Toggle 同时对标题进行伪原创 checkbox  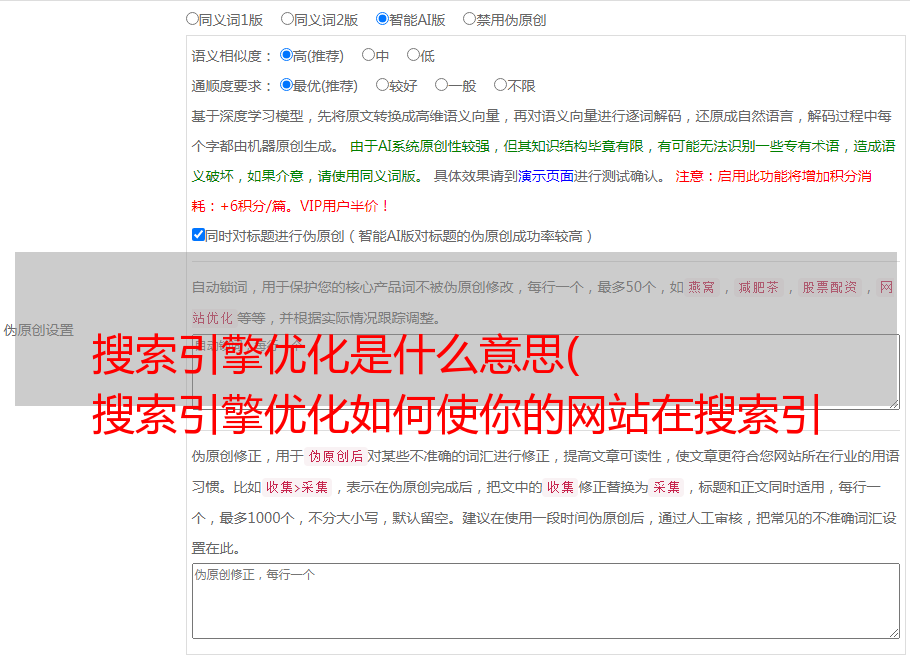tap(198, 235)
